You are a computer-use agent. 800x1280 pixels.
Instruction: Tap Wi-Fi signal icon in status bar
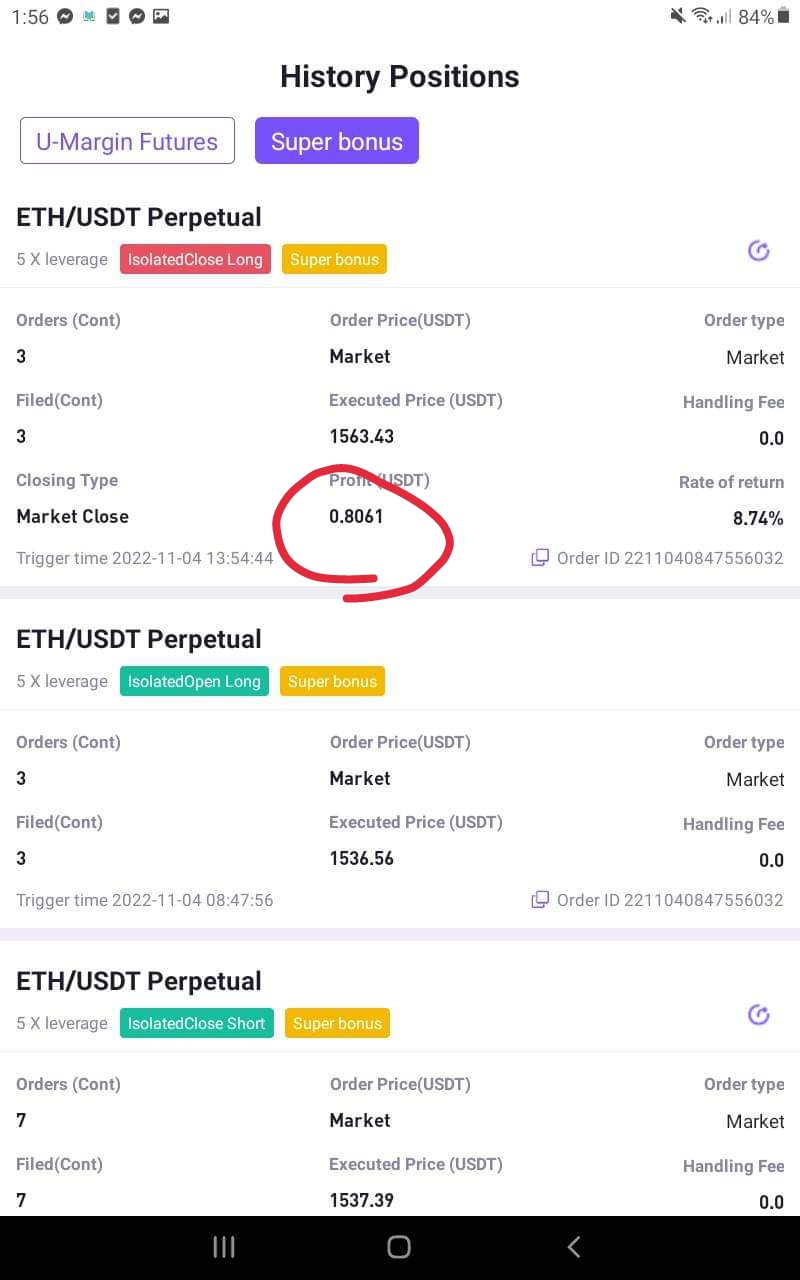[702, 16]
